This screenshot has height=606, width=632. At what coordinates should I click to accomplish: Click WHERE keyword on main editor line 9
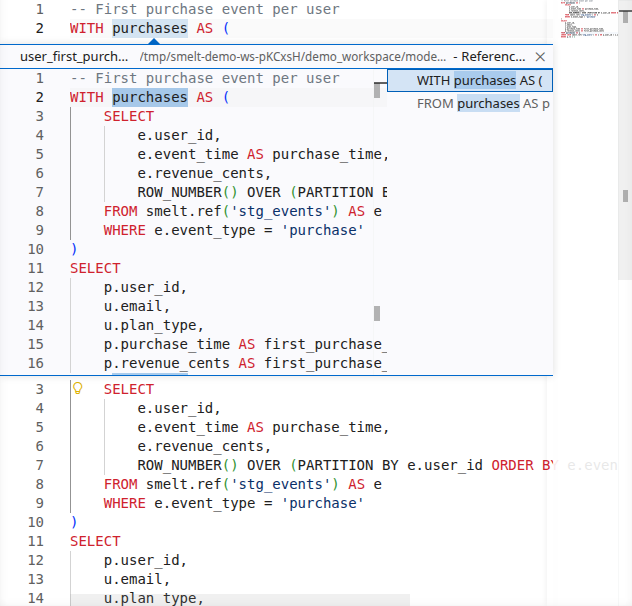(x=124, y=503)
